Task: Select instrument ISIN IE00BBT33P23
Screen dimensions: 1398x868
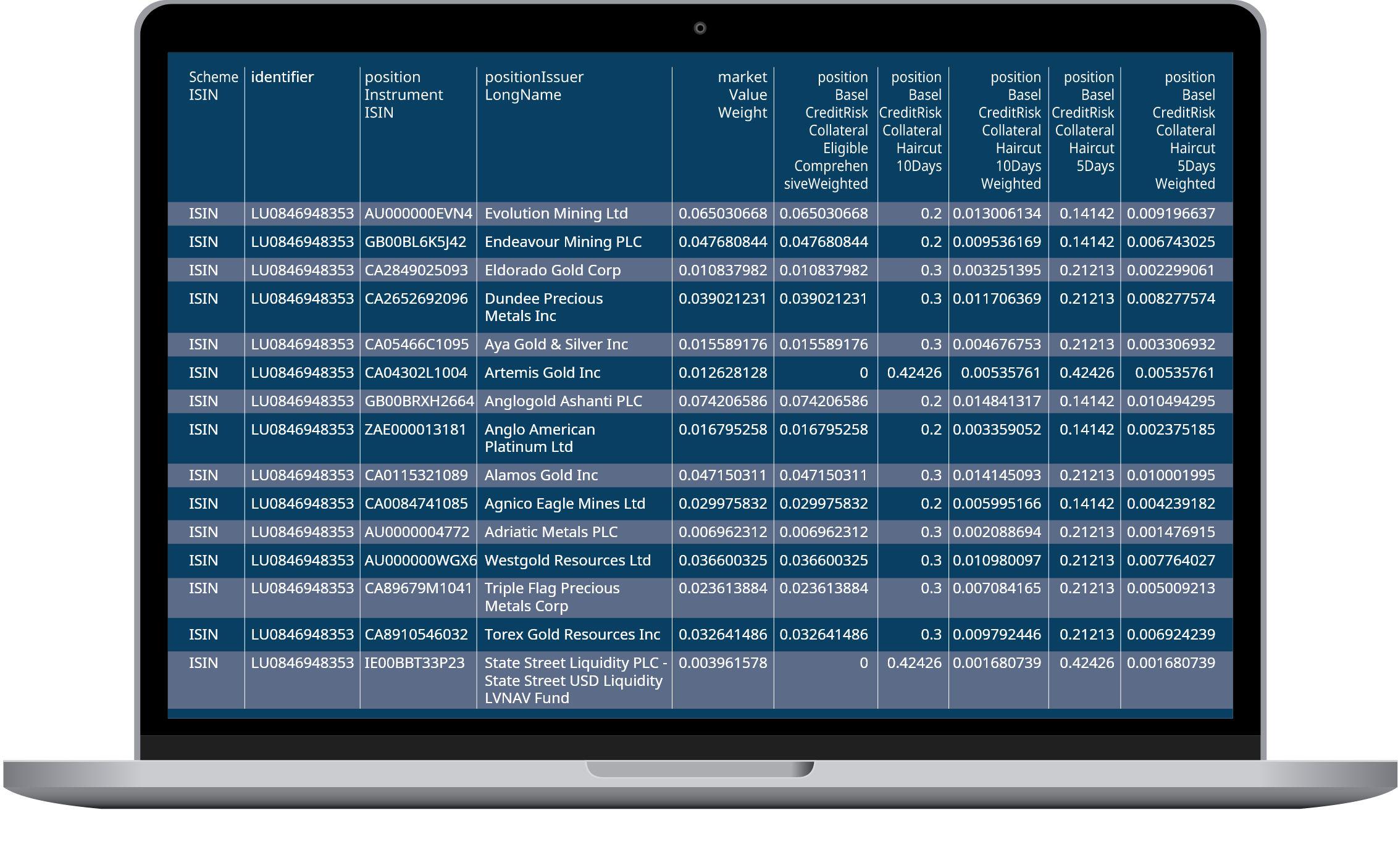Action: tap(414, 663)
